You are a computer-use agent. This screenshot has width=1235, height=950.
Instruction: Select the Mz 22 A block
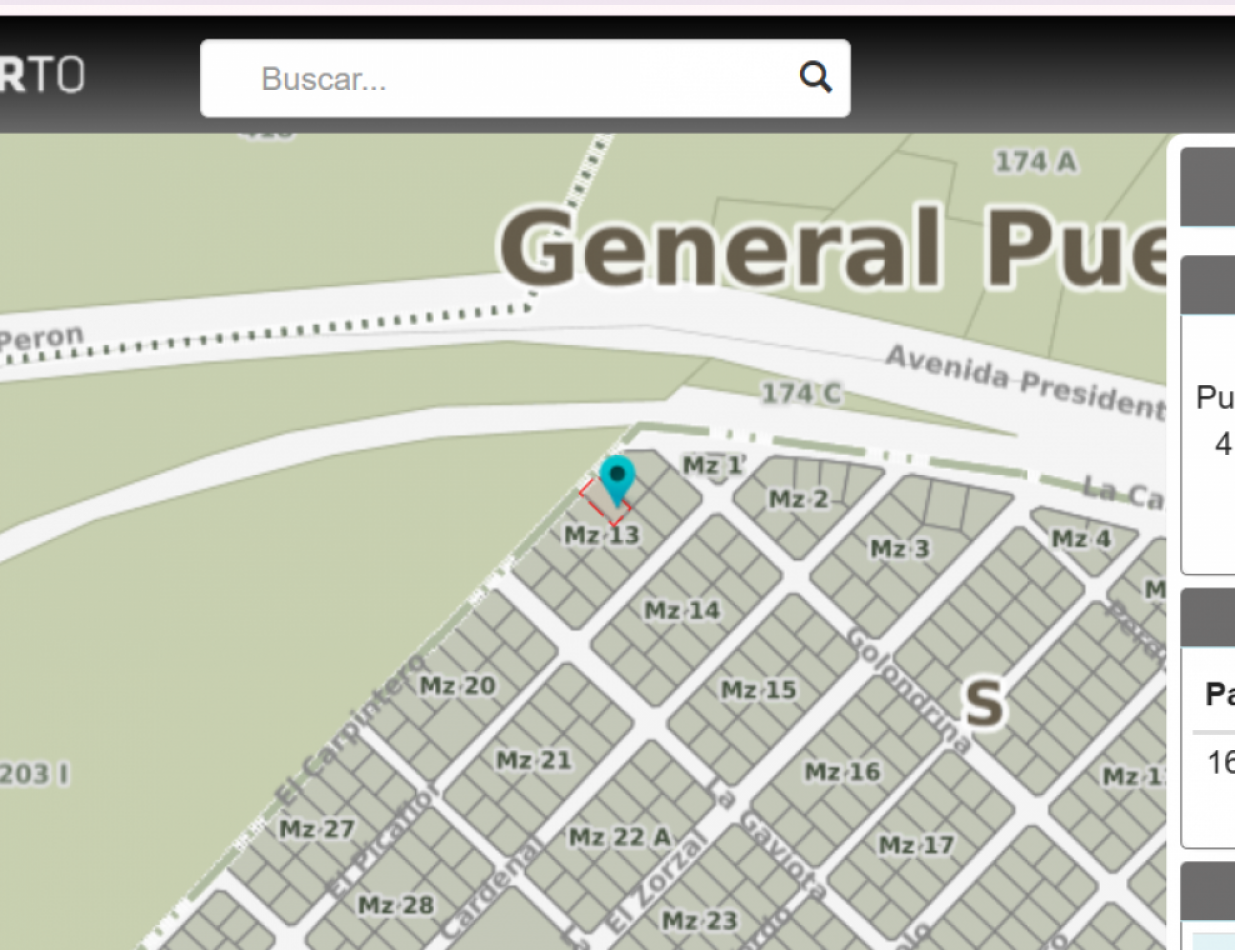click(x=620, y=836)
